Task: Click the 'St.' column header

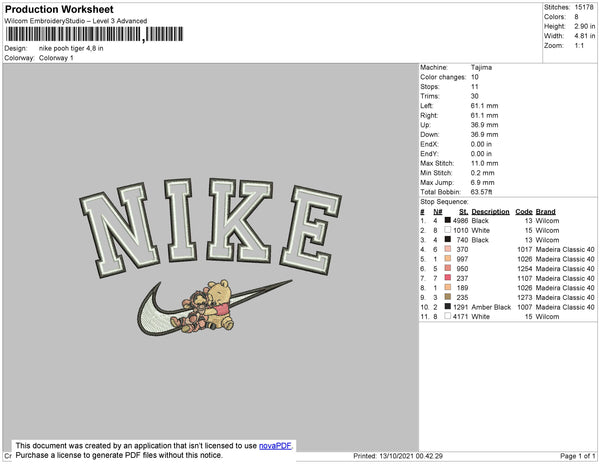Action: tap(463, 212)
